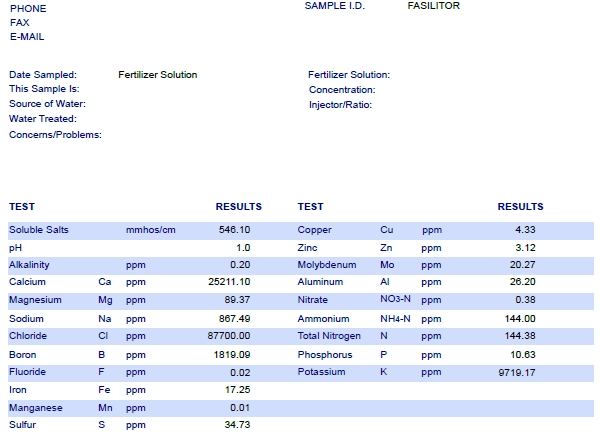601x440 pixels.
Task: Select the Iron result 17.25
Action: point(238,390)
